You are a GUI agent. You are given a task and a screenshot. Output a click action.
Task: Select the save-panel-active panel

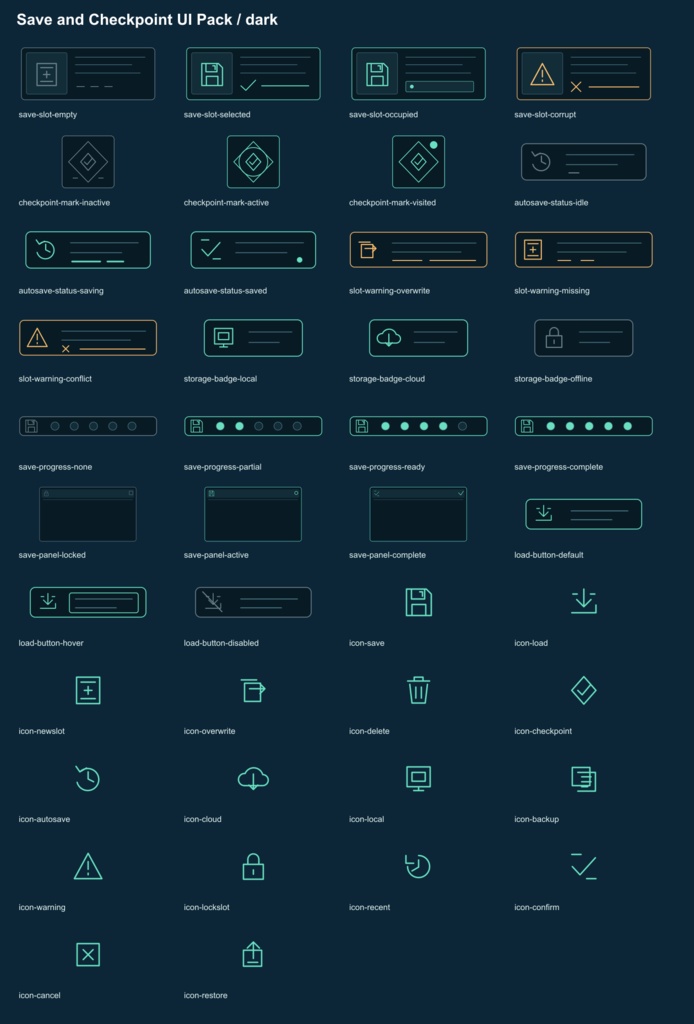253,514
